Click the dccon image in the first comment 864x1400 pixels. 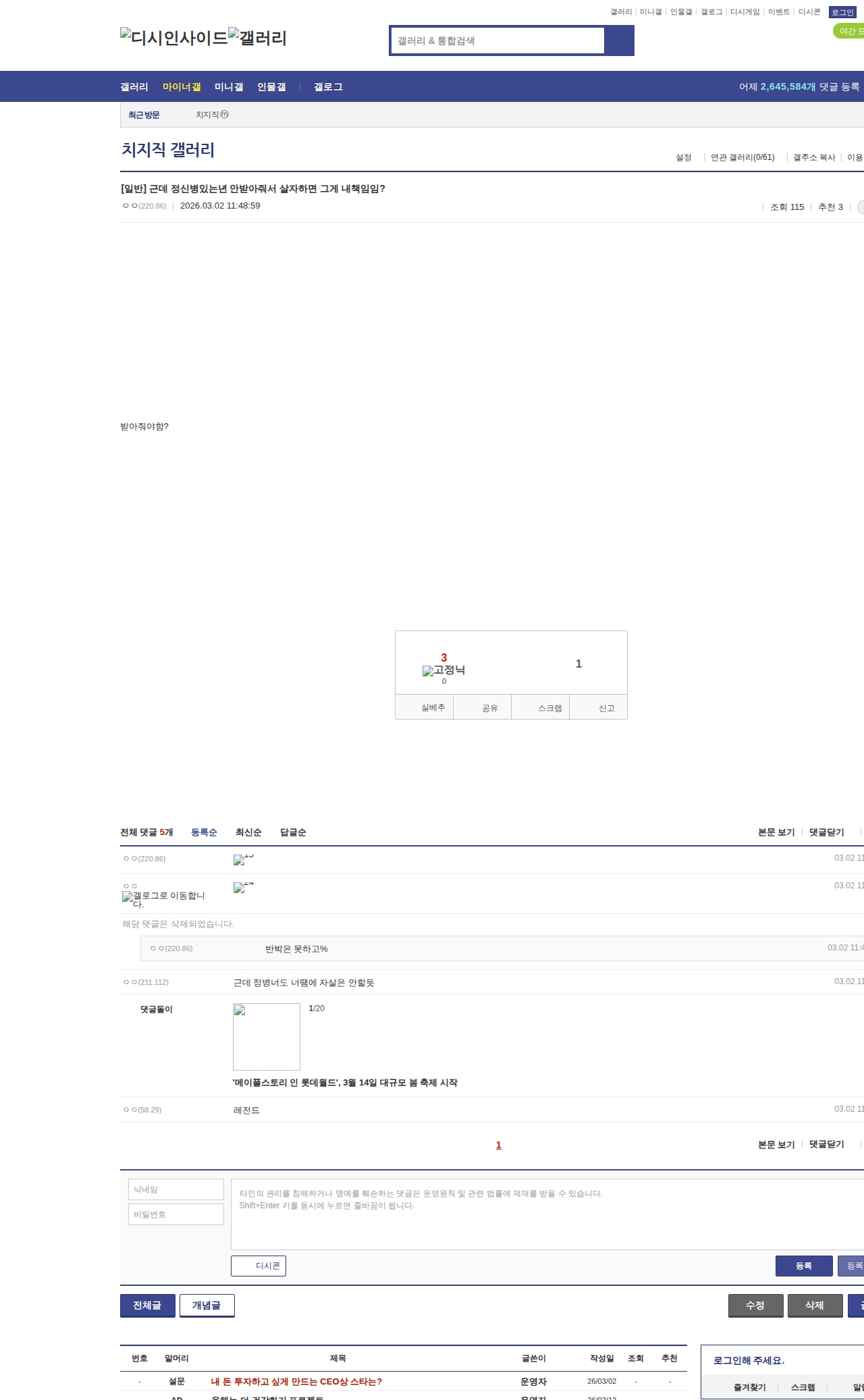click(239, 860)
